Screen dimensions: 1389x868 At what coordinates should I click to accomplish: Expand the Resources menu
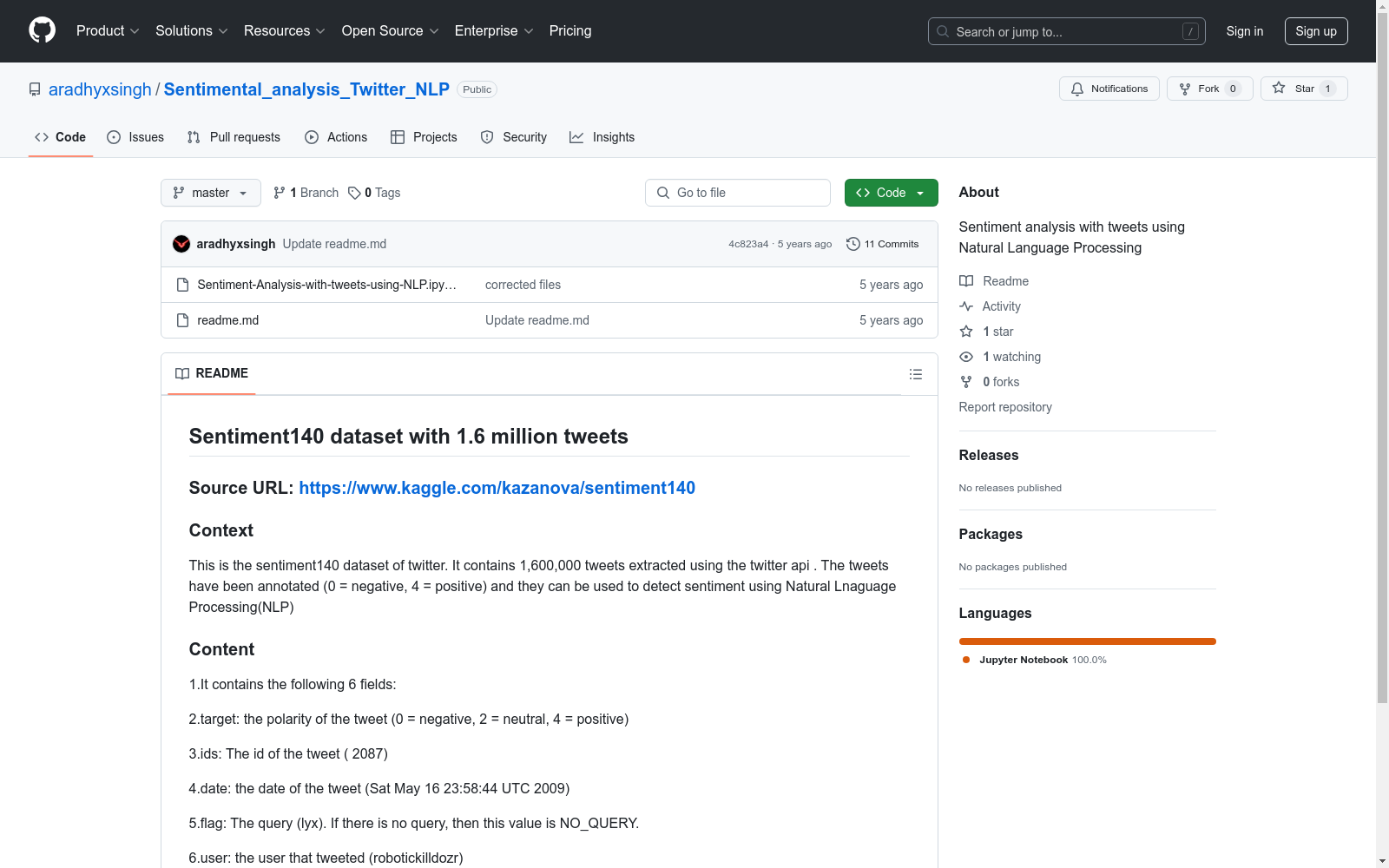click(285, 31)
